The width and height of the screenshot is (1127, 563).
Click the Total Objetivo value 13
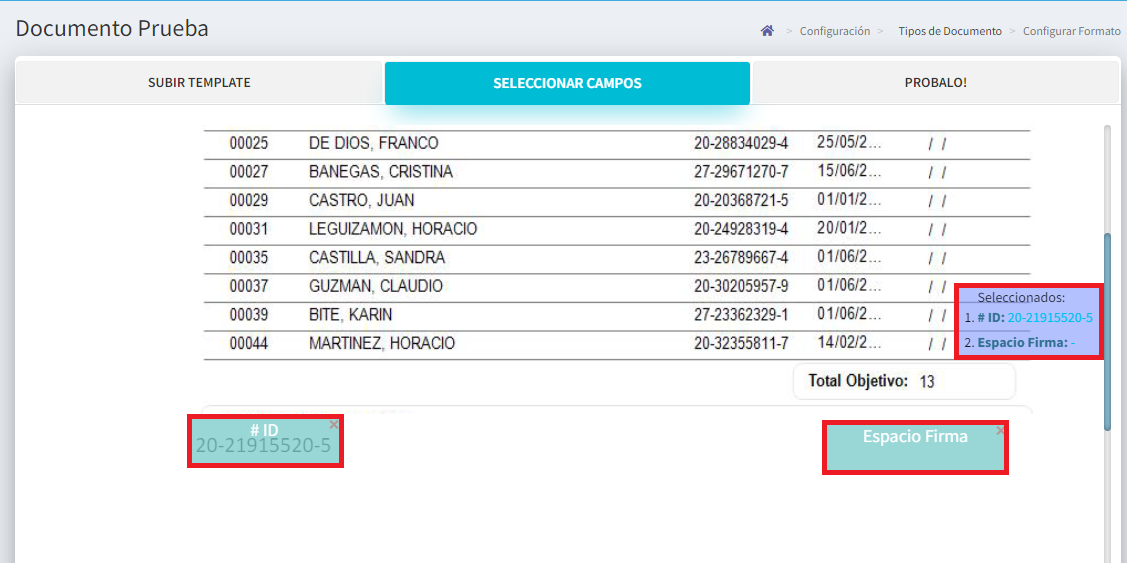tap(926, 381)
